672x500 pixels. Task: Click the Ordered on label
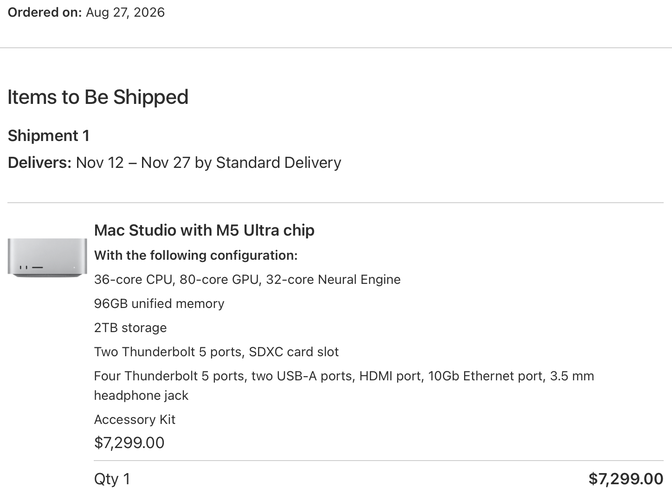coord(45,12)
